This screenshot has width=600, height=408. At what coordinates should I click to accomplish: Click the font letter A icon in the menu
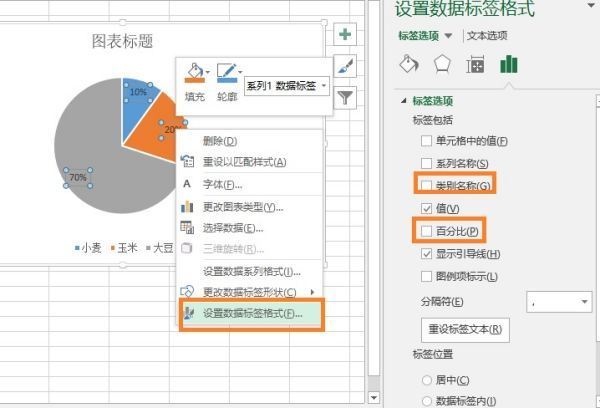(x=187, y=184)
